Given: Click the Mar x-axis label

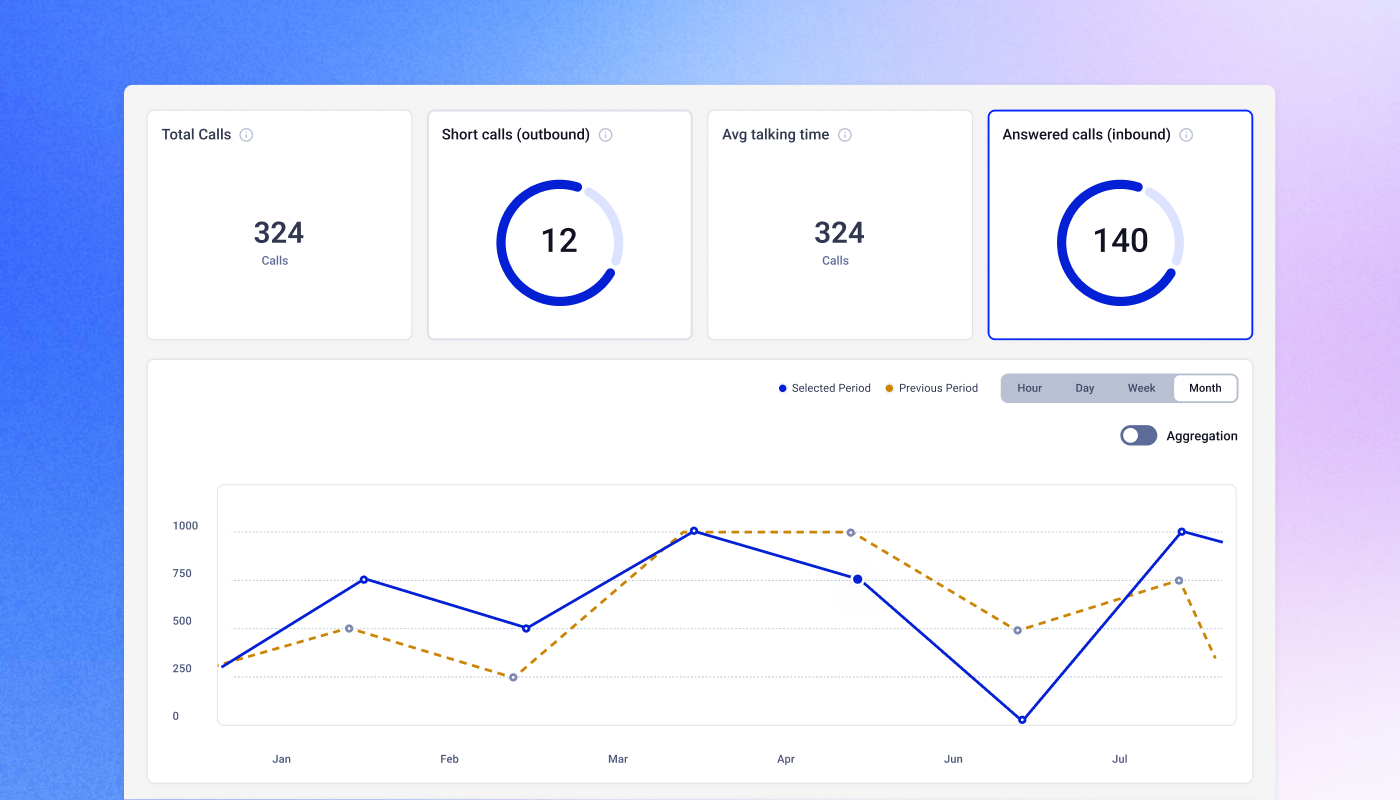Looking at the screenshot, I should [x=618, y=759].
